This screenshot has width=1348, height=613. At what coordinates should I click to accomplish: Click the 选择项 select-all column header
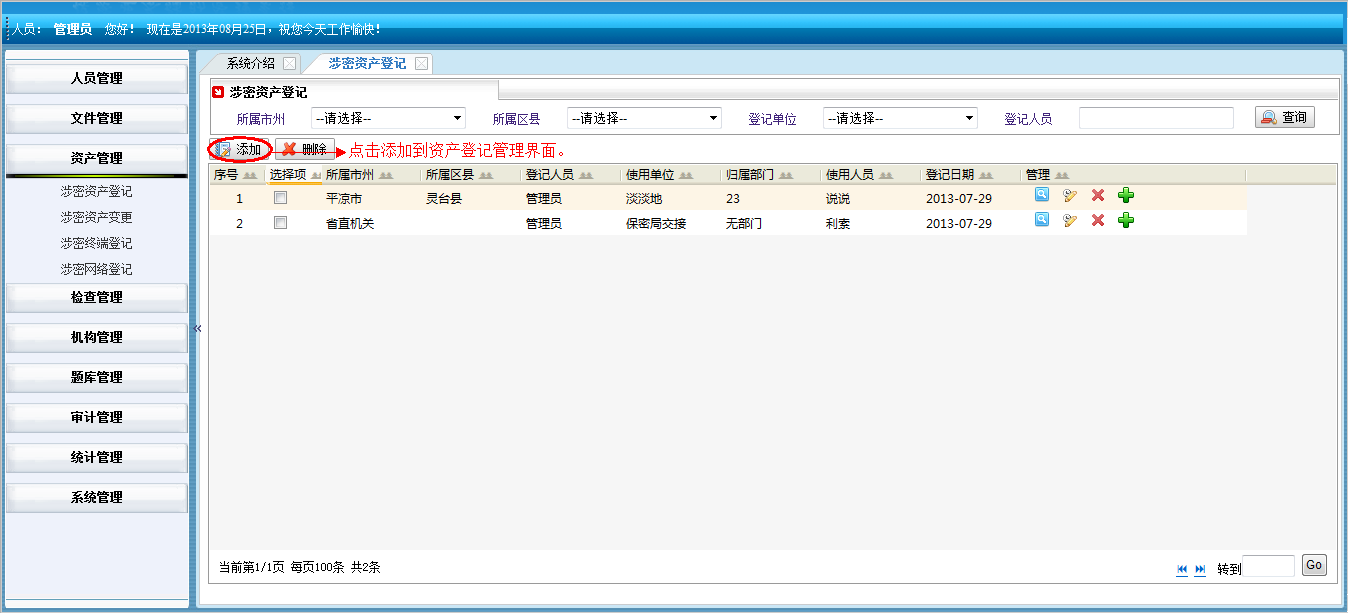coord(294,175)
